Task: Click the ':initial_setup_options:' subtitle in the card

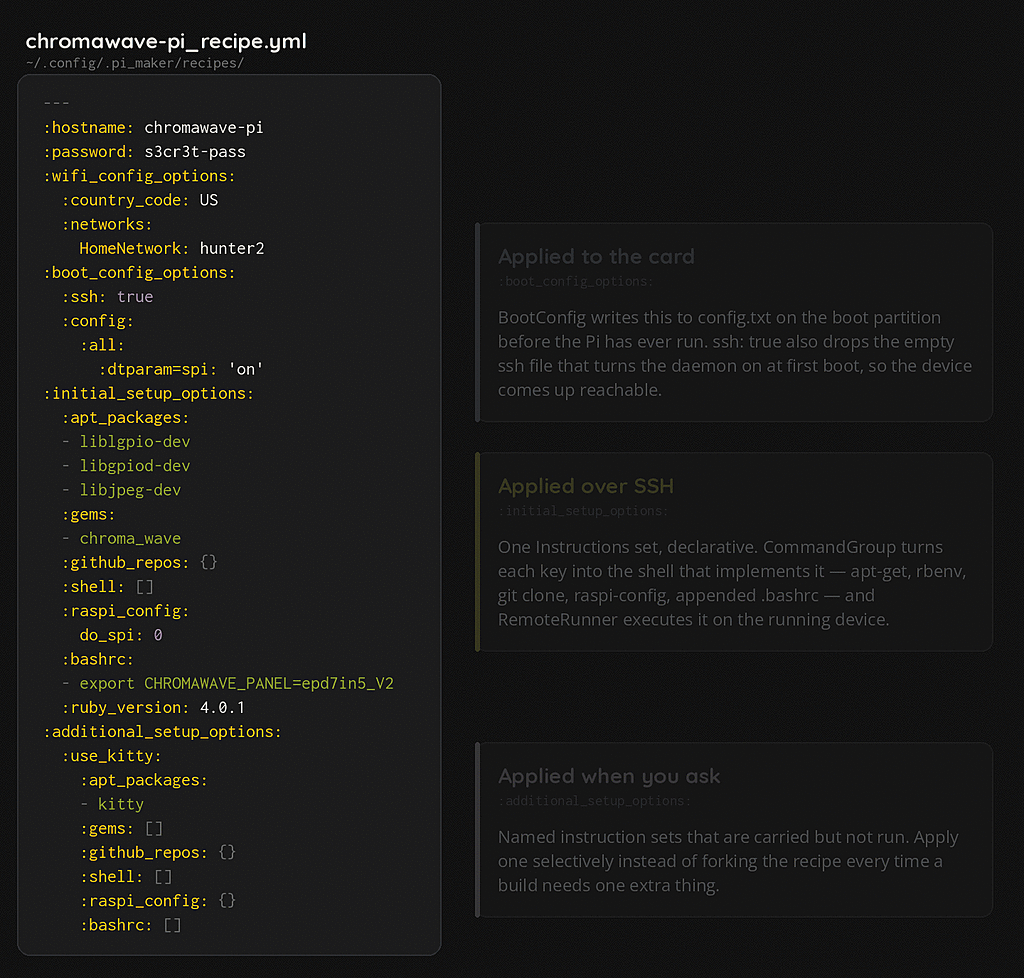Action: [583, 511]
